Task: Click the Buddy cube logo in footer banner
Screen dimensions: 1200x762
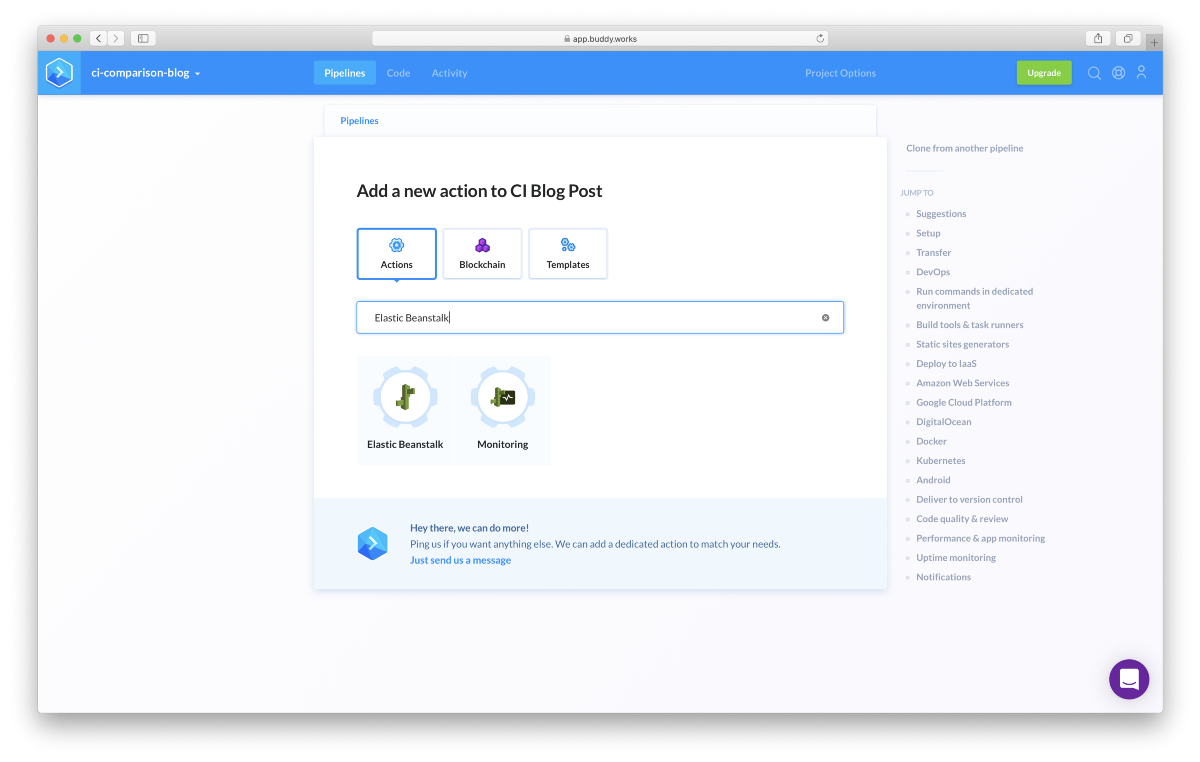Action: [x=372, y=543]
